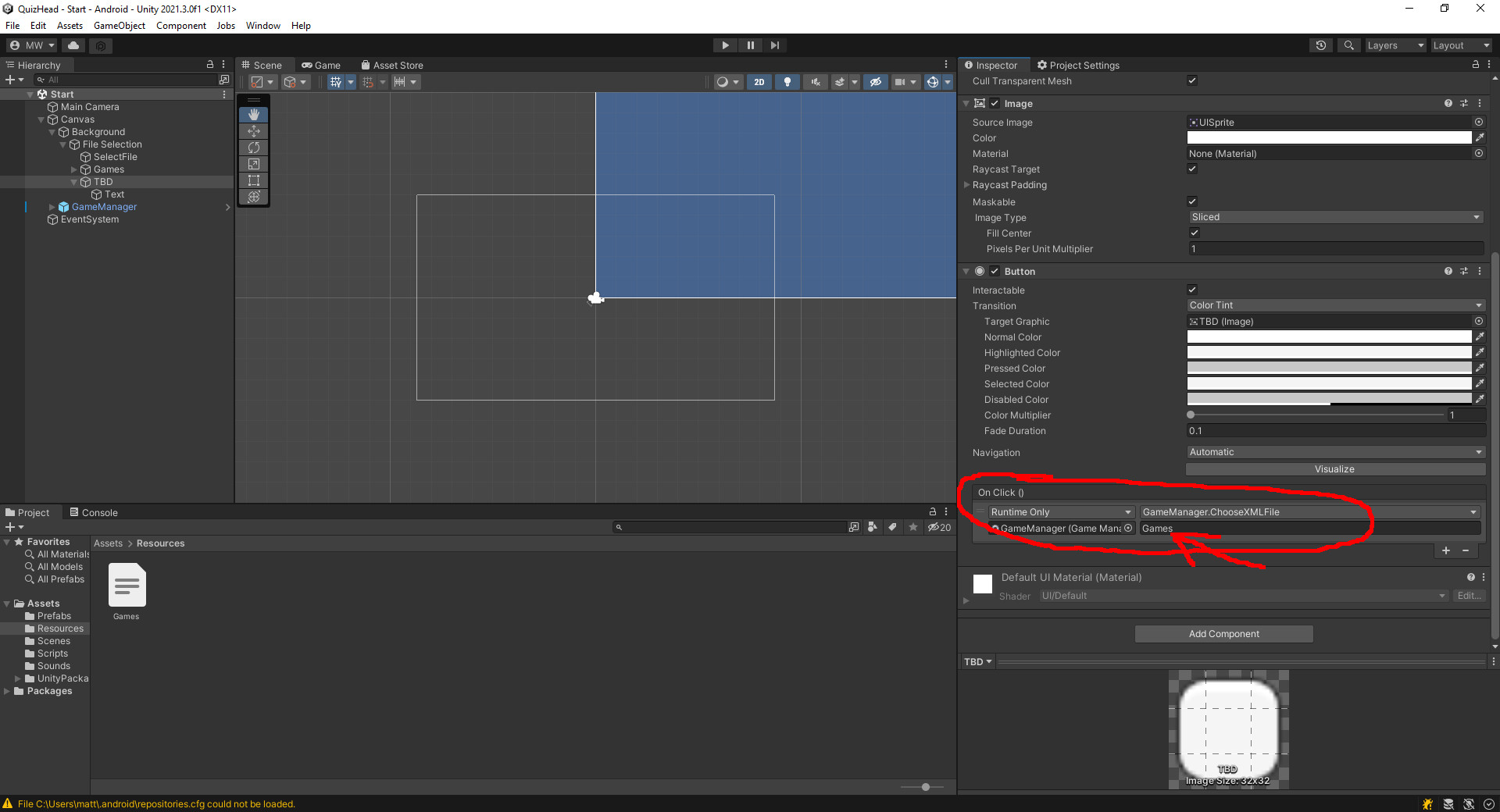Select the Rotate tool in Scene view
1500x812 pixels.
(254, 148)
